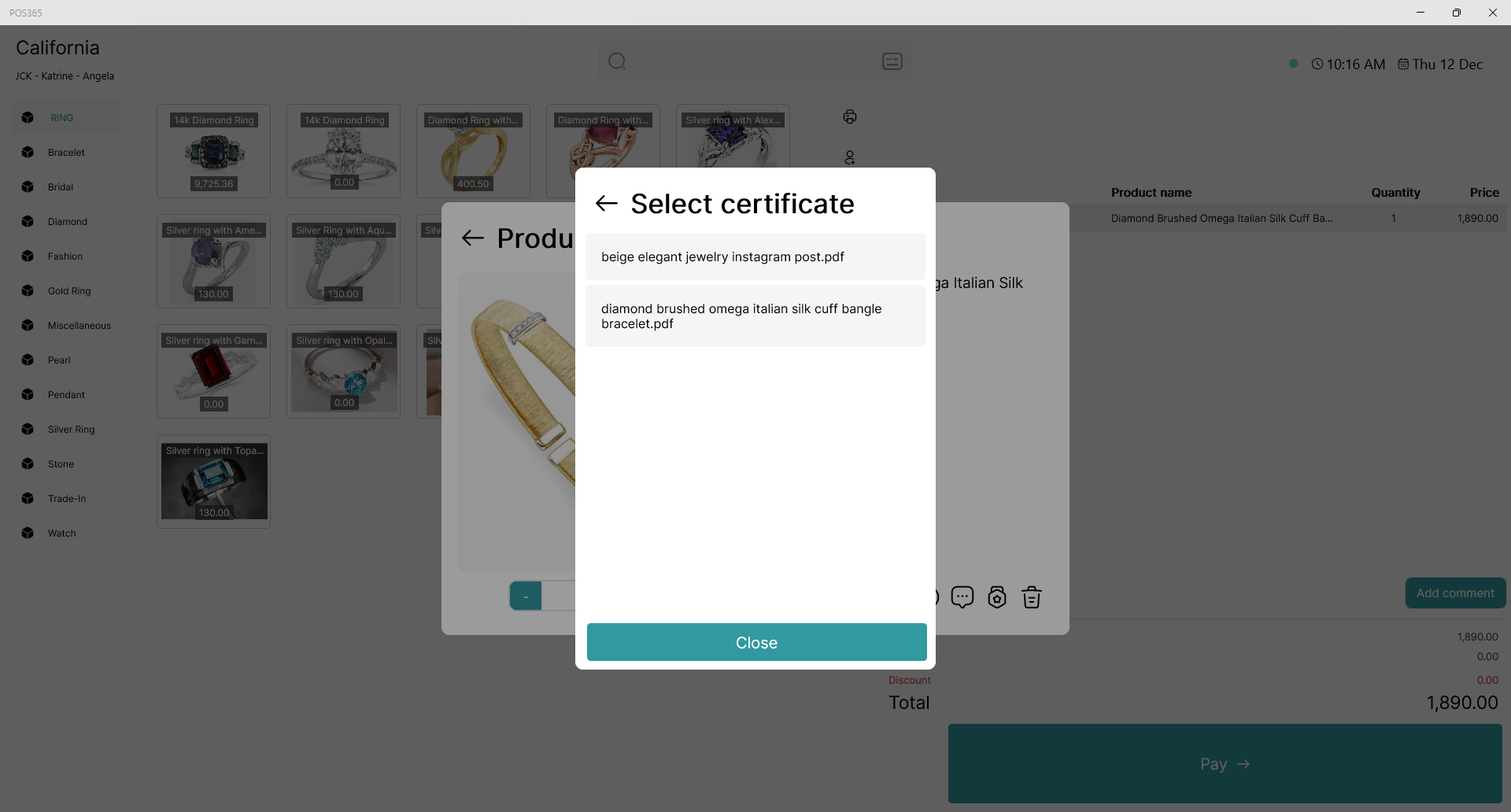Screen dimensions: 1511x812
Task: Click cube icon beside Diamond
Action: coord(28,222)
